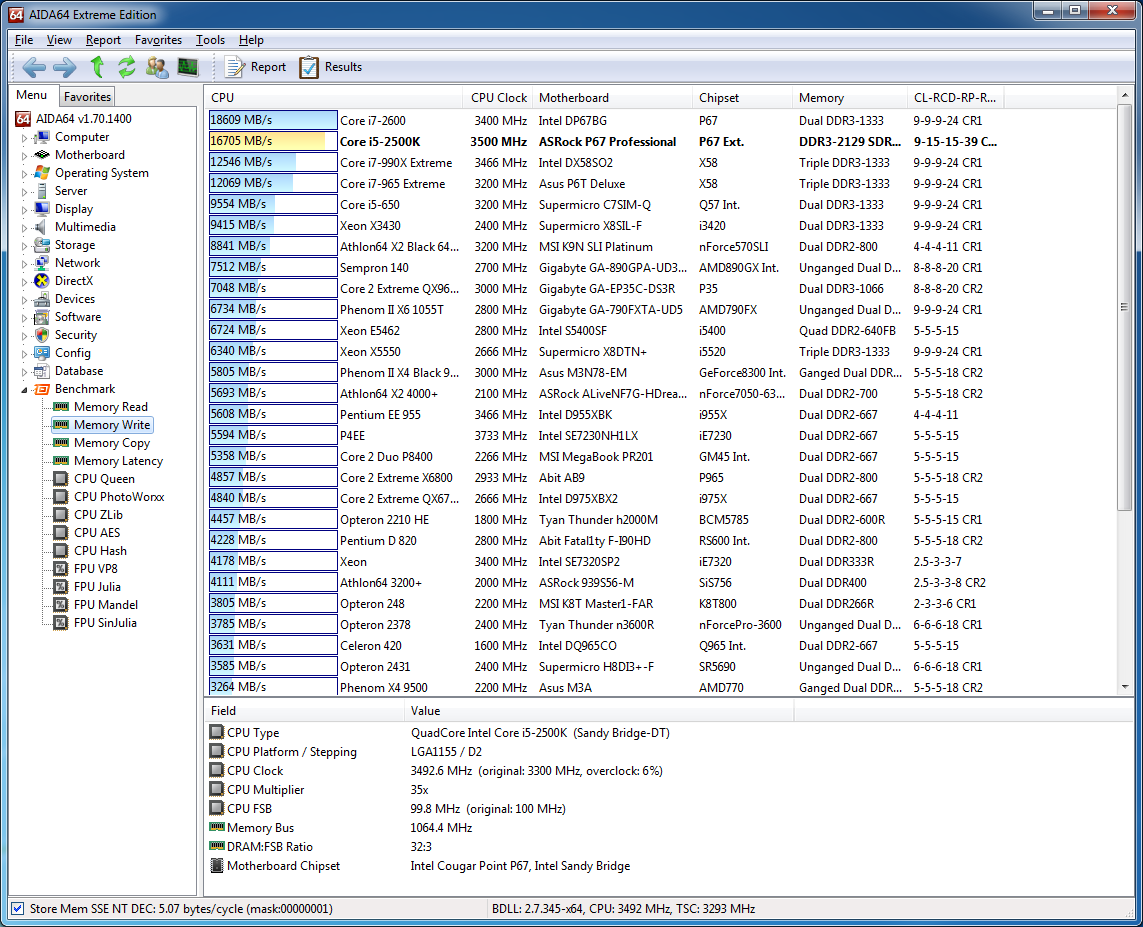Click the Report toolbar button
The height and width of the screenshot is (927, 1143).
[x=256, y=67]
